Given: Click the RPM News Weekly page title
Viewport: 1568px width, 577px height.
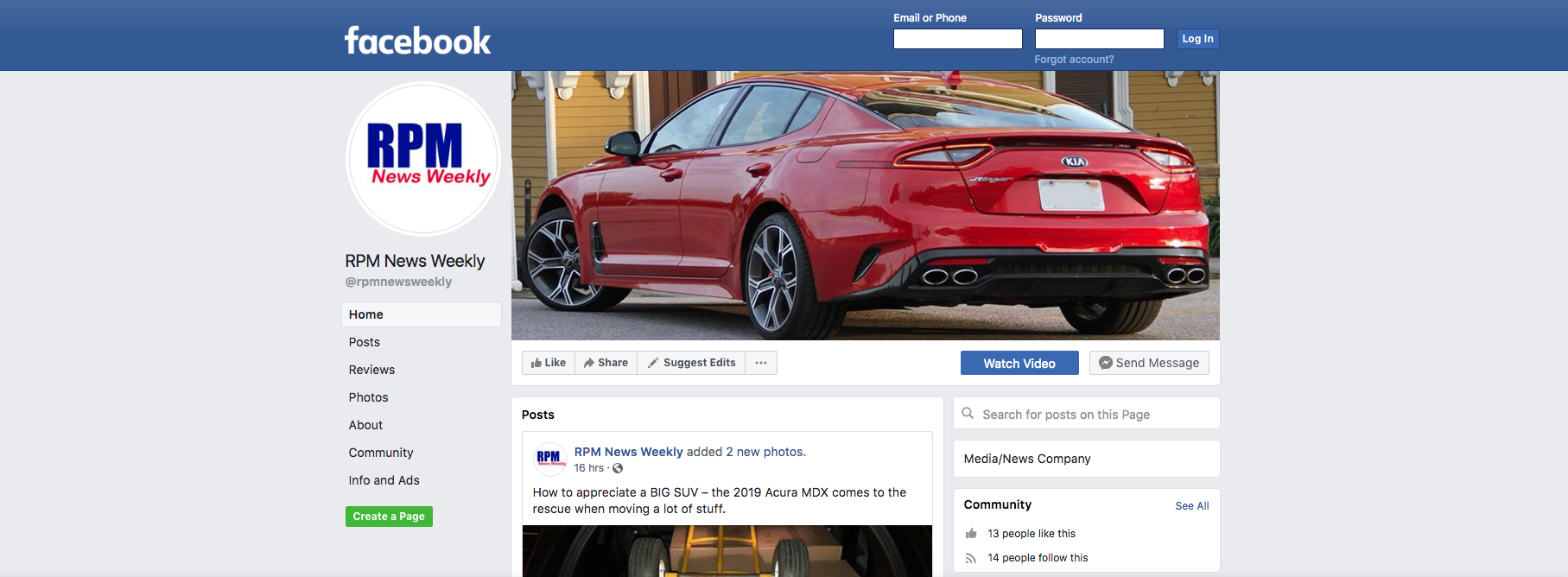Looking at the screenshot, I should 415,261.
